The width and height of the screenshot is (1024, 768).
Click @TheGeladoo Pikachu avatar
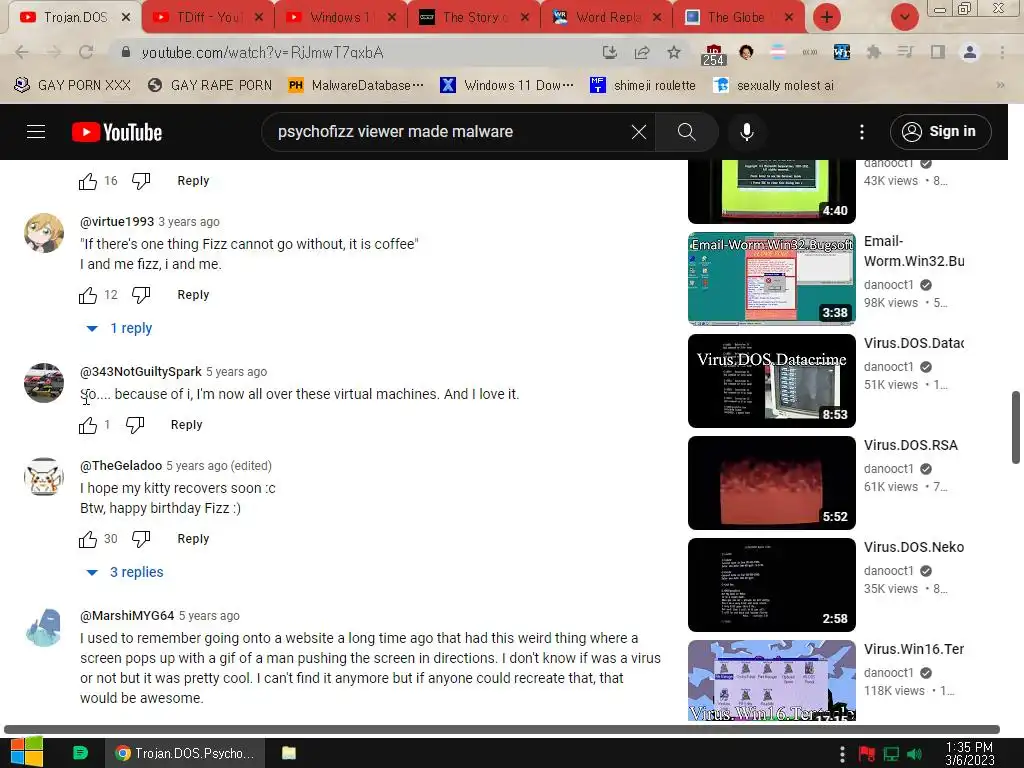point(44,477)
